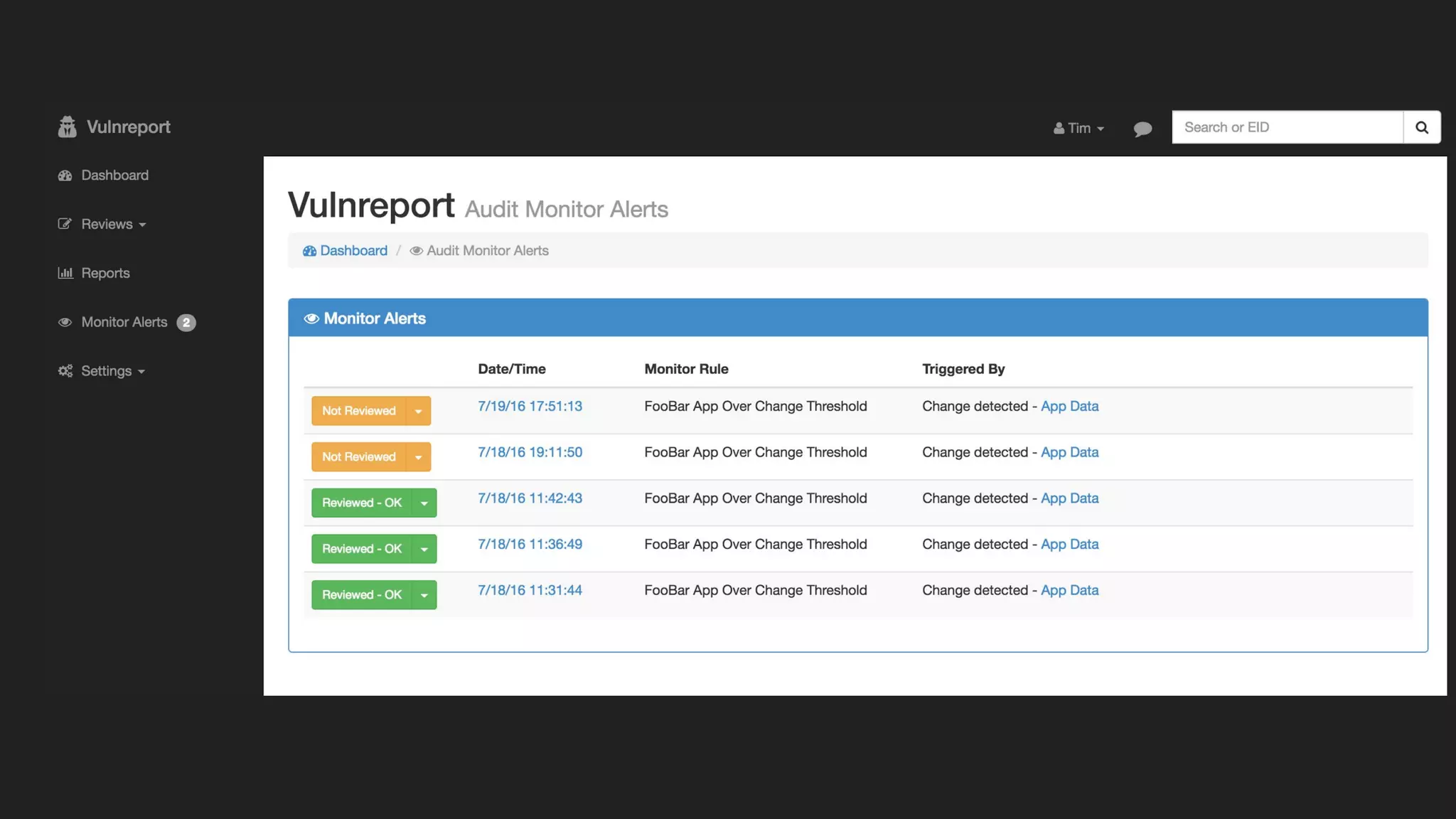The width and height of the screenshot is (1456, 819).
Task: Open the chat bubble messages icon
Action: 1142,129
